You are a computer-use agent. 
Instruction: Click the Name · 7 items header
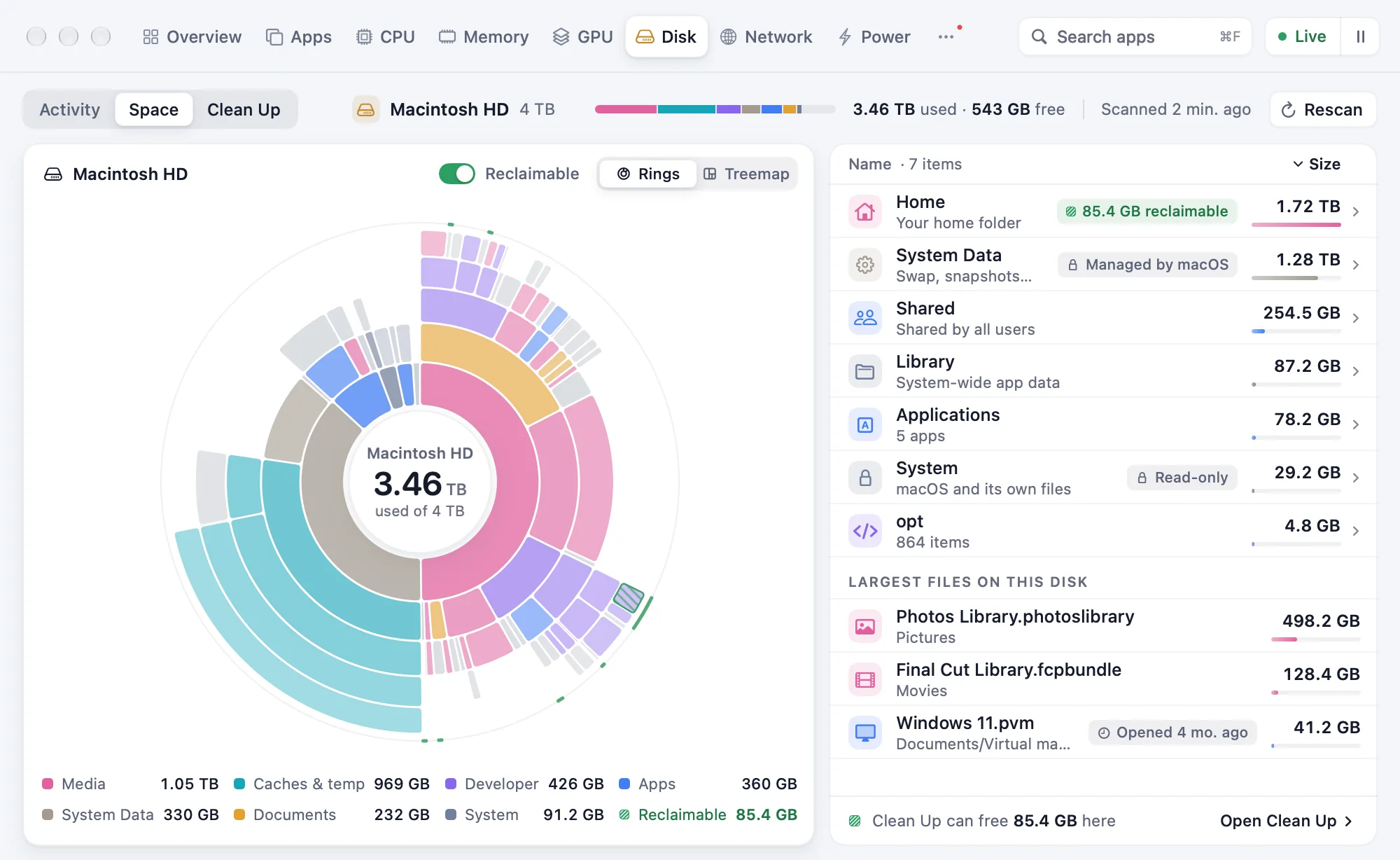905,164
